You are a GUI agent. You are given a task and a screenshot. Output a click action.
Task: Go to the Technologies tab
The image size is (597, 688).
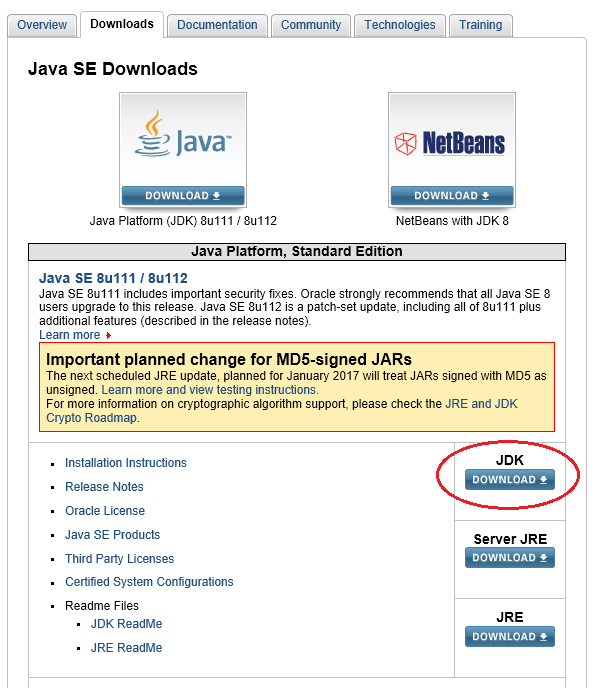[x=400, y=25]
